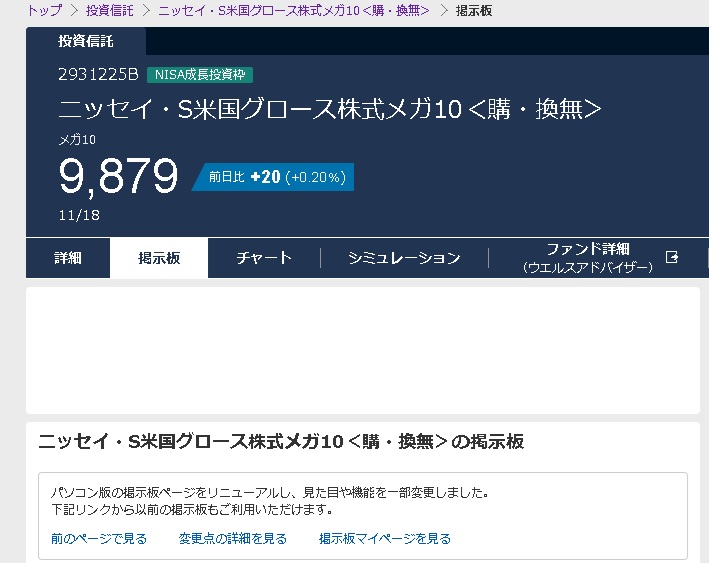Click the 前日比 +20 change badge
Screen dimensions: 709x563
point(276,177)
